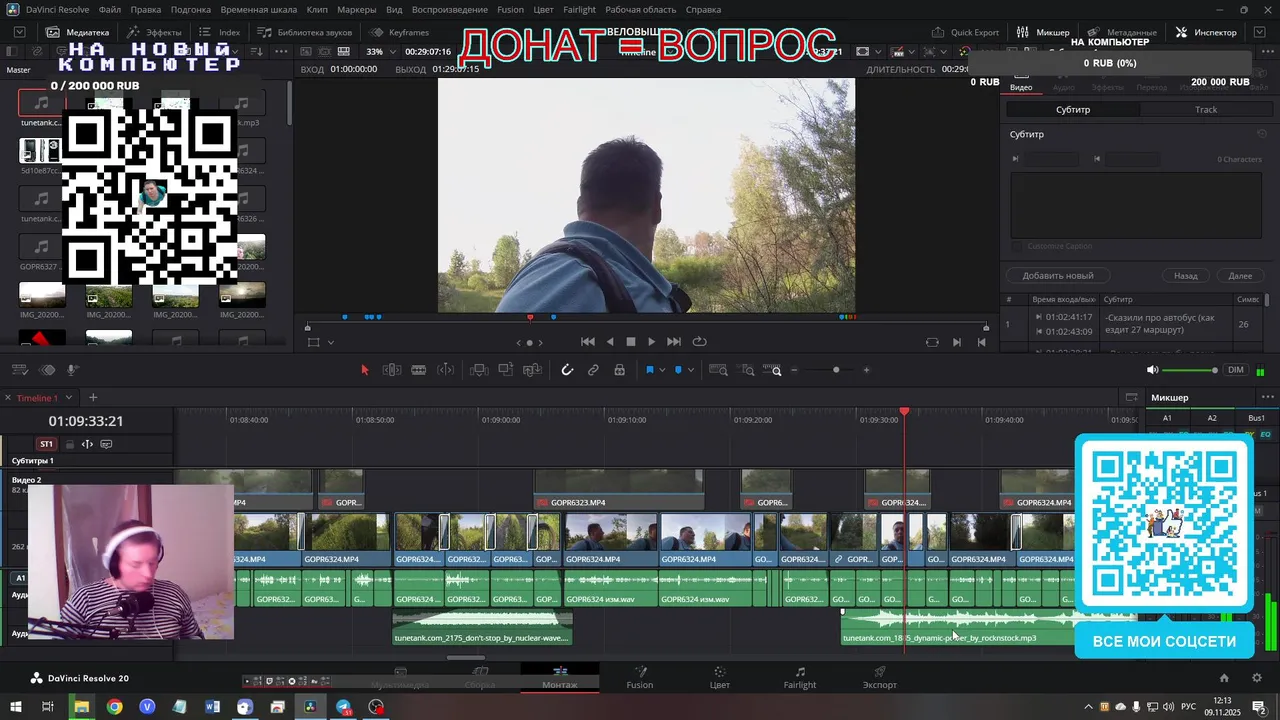Add a blue Marker
Viewport: 1280px width, 720px height.
pyautogui.click(x=678, y=370)
